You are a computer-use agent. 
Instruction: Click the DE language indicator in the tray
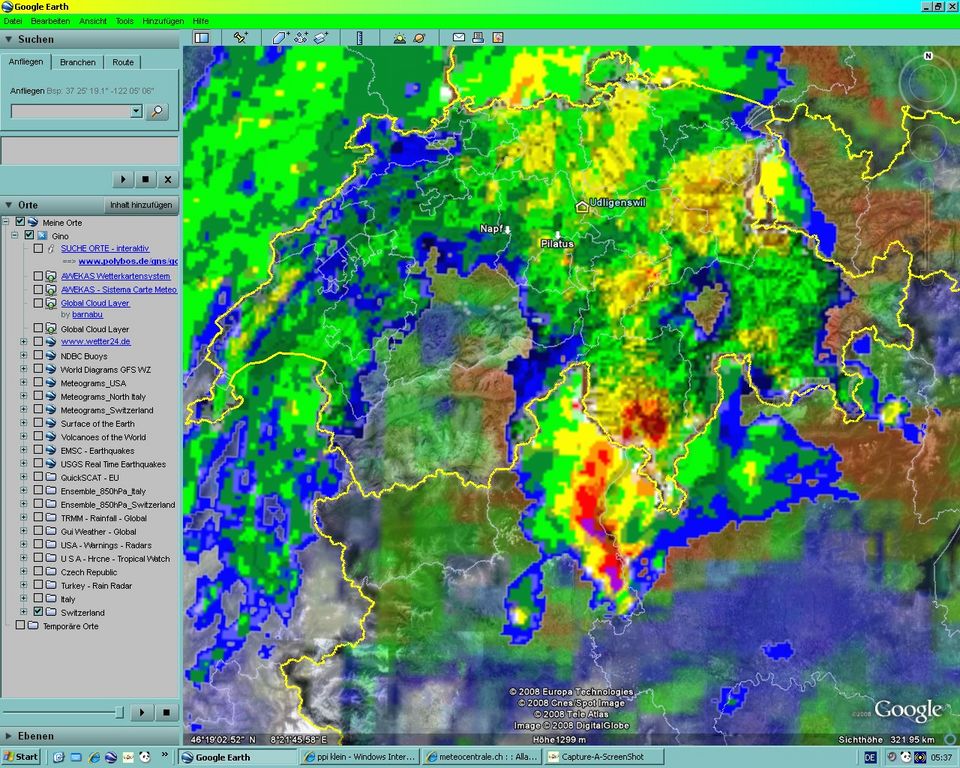pos(870,758)
